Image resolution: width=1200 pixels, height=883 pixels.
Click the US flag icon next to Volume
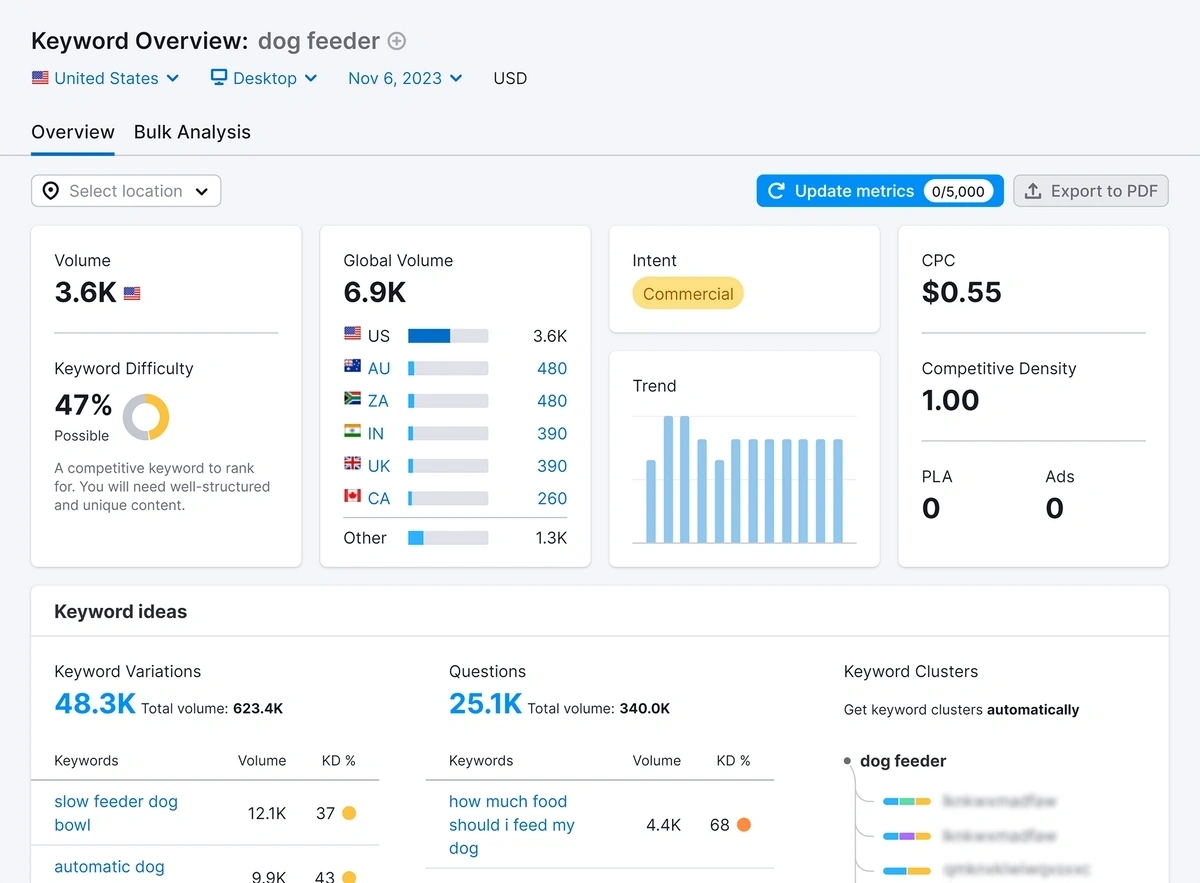click(x=132, y=294)
